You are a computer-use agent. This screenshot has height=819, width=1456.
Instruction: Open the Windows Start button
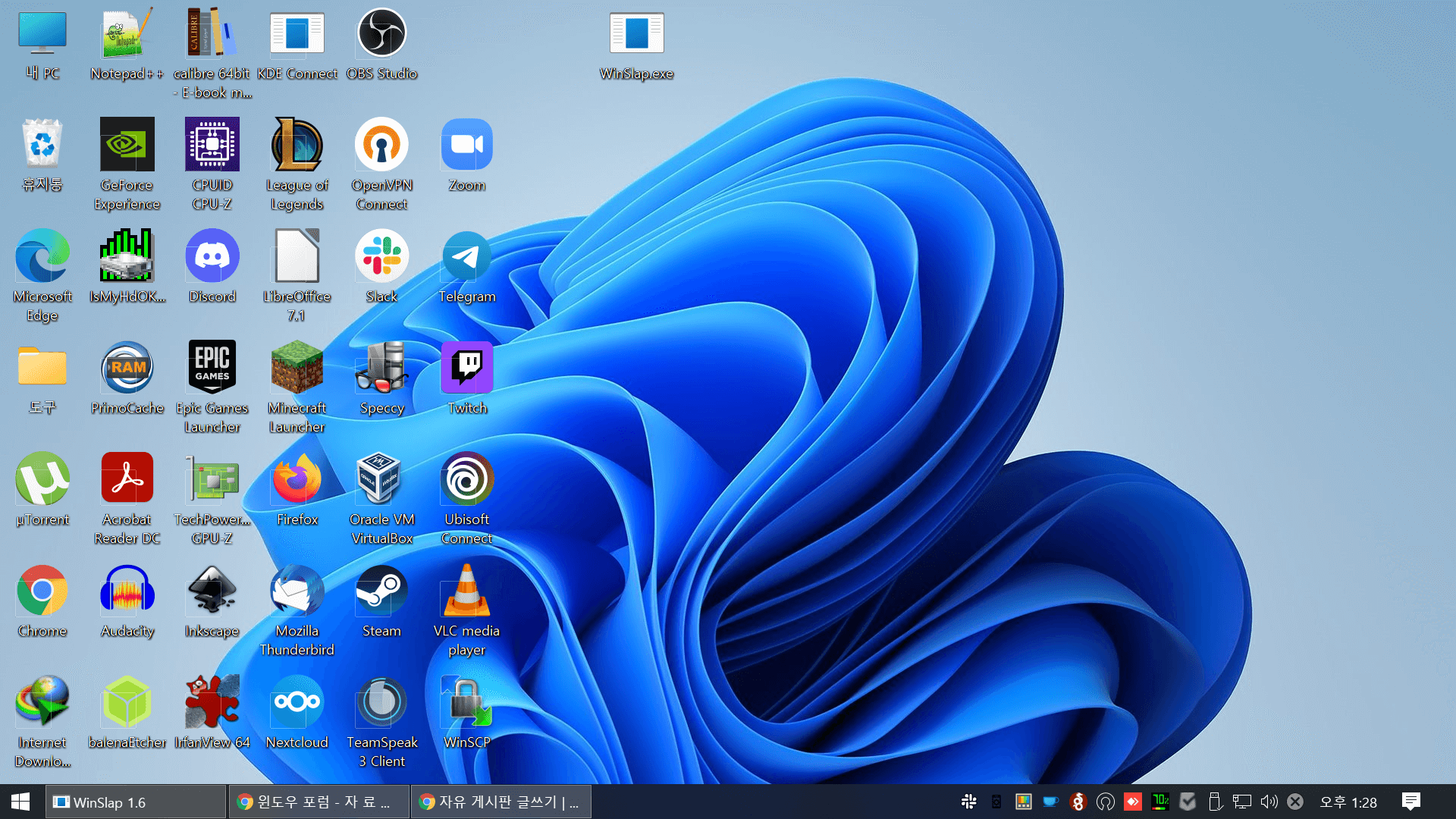20,802
